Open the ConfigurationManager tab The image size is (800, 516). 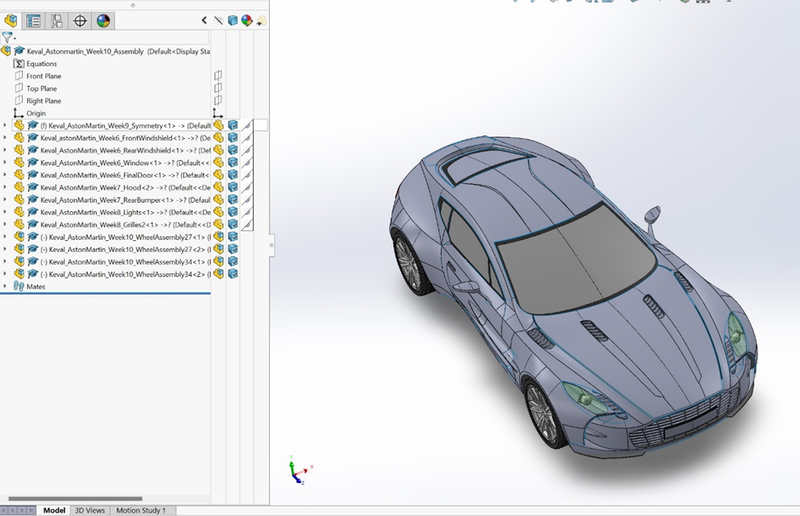point(57,21)
